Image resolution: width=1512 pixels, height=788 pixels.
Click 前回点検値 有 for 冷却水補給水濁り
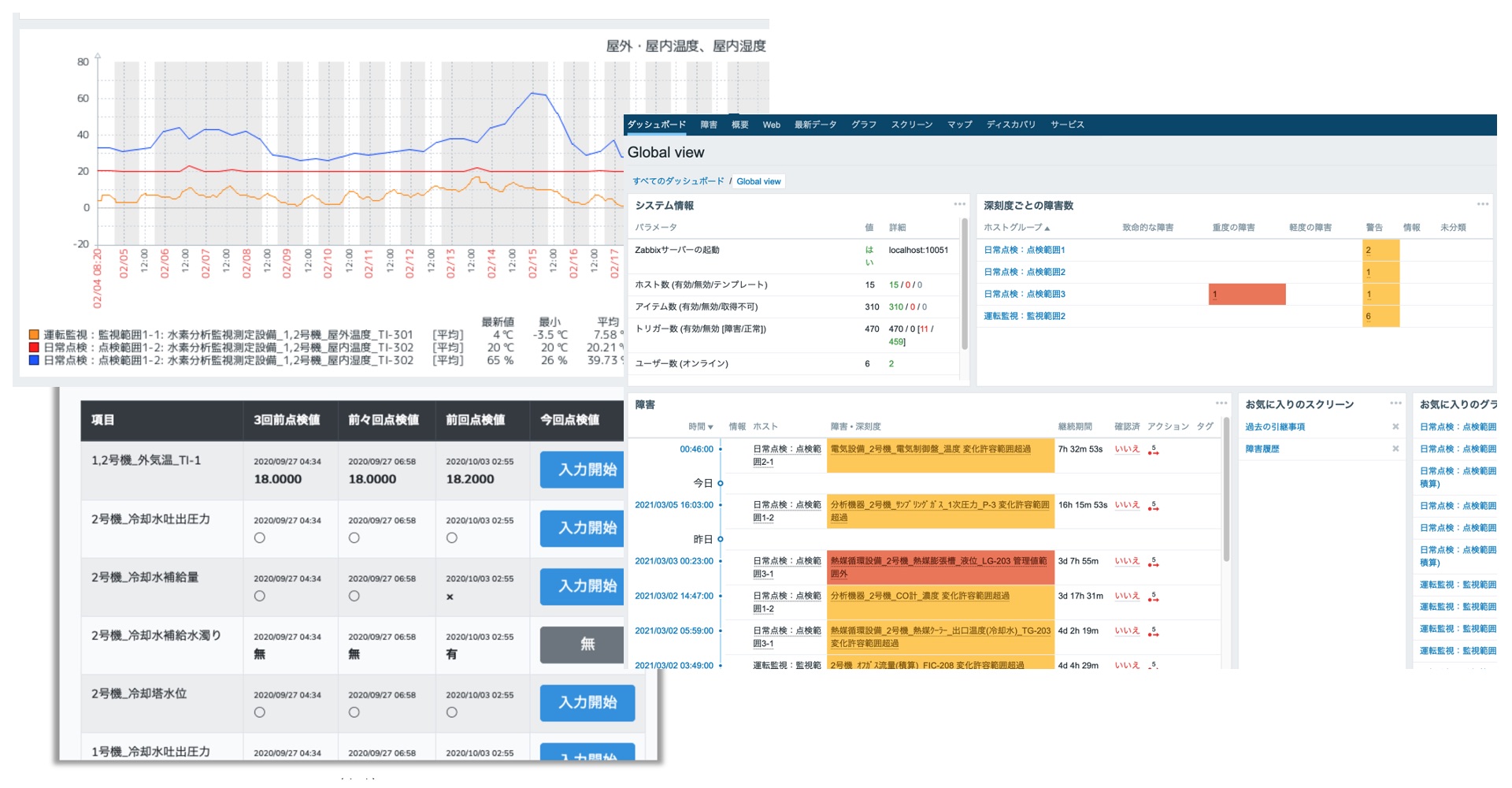point(451,654)
